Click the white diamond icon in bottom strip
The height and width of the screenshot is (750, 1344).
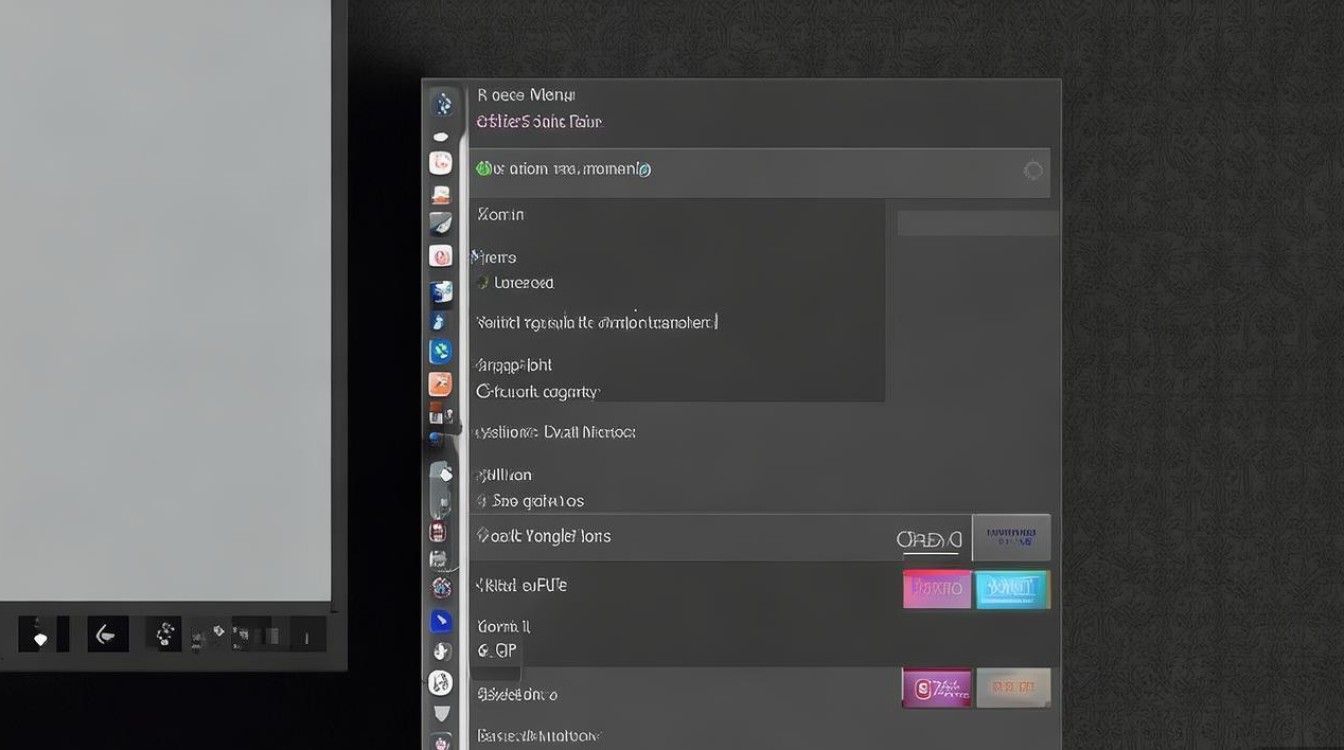pos(41,635)
